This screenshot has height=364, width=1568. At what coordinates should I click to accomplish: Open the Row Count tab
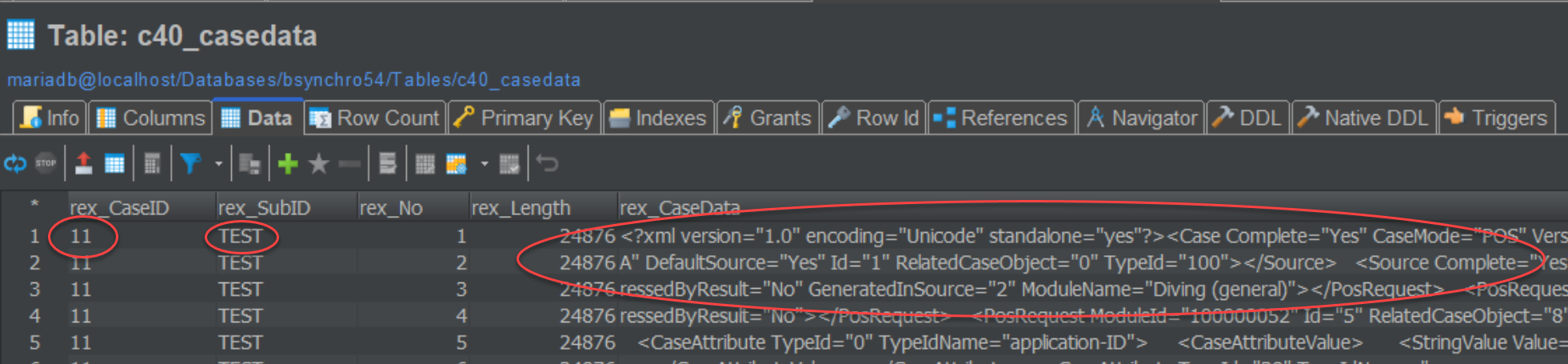pos(374,118)
